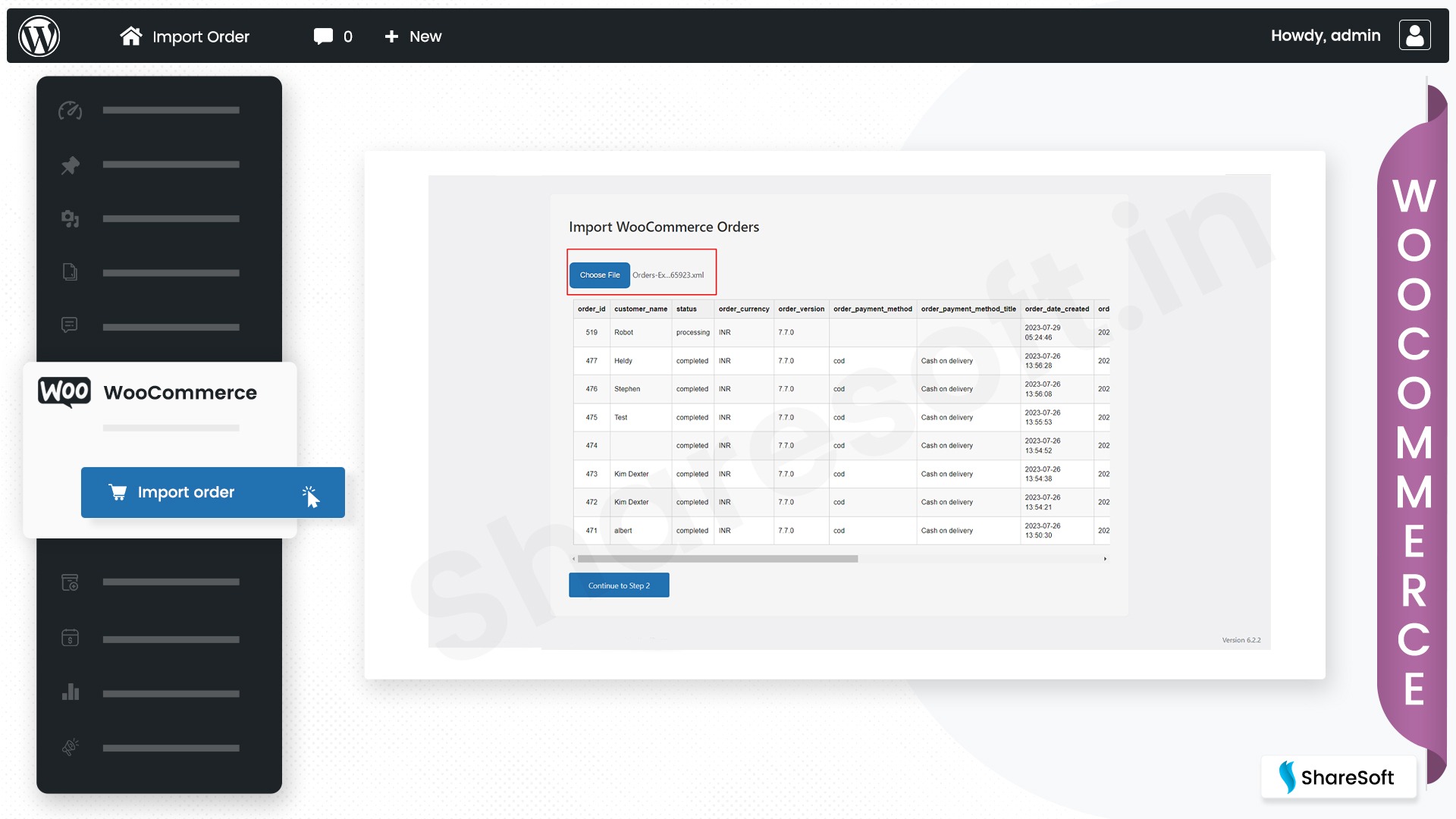Image resolution: width=1456 pixels, height=819 pixels.
Task: Click the order_payment_method column header
Action: (x=873, y=309)
